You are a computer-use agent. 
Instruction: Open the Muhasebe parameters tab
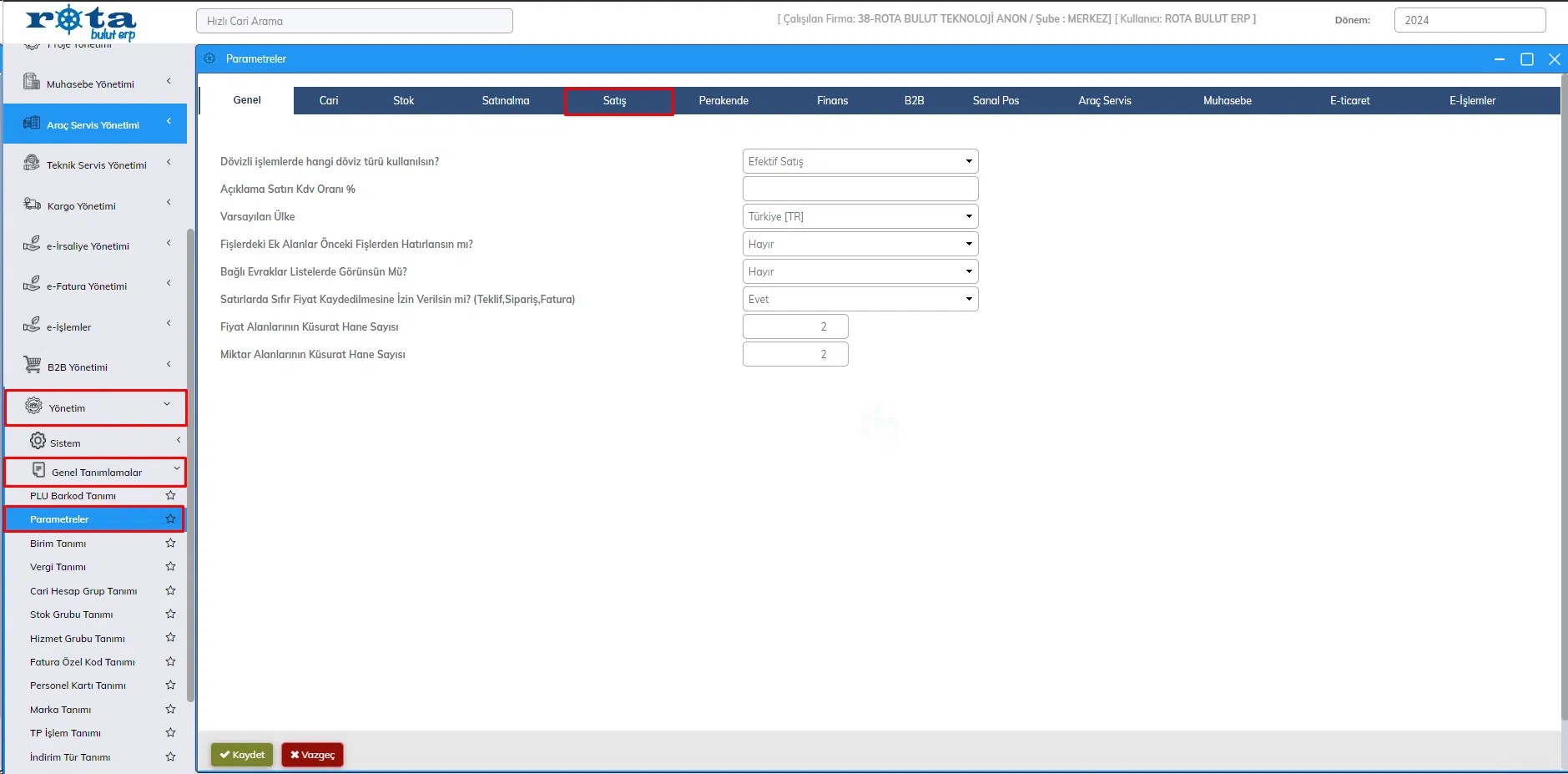[1227, 101]
